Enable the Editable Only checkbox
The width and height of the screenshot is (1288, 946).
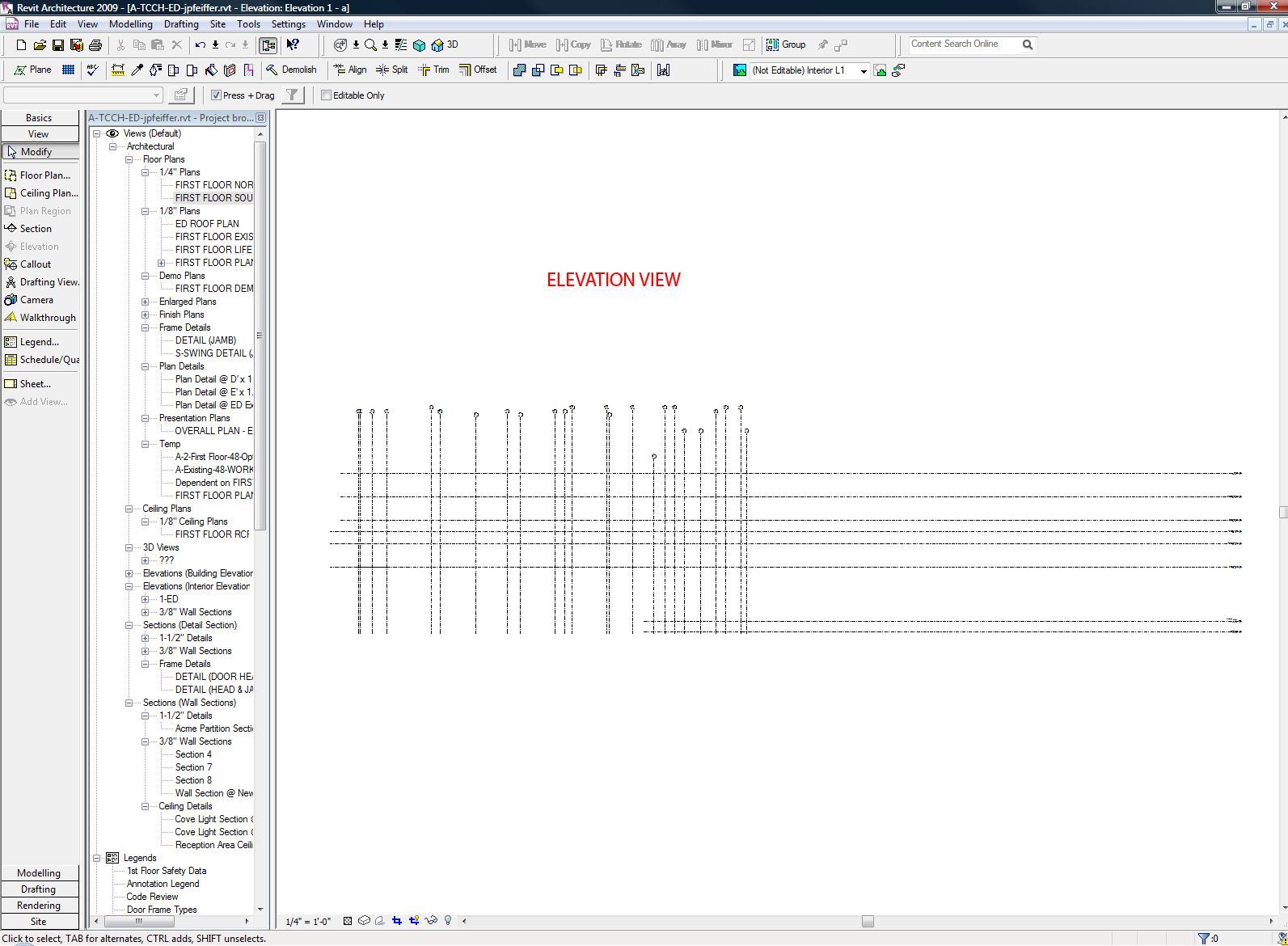coord(327,95)
